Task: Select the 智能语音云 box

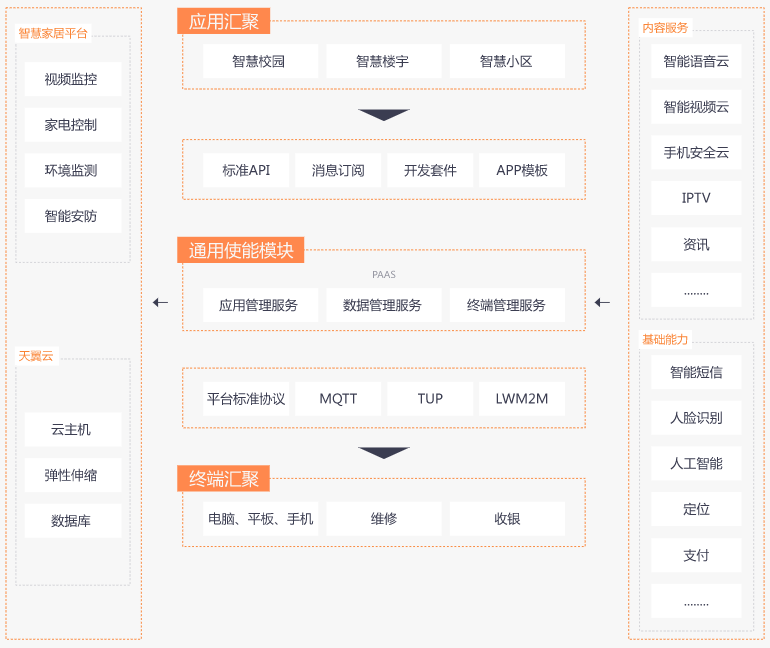Action: [x=696, y=61]
